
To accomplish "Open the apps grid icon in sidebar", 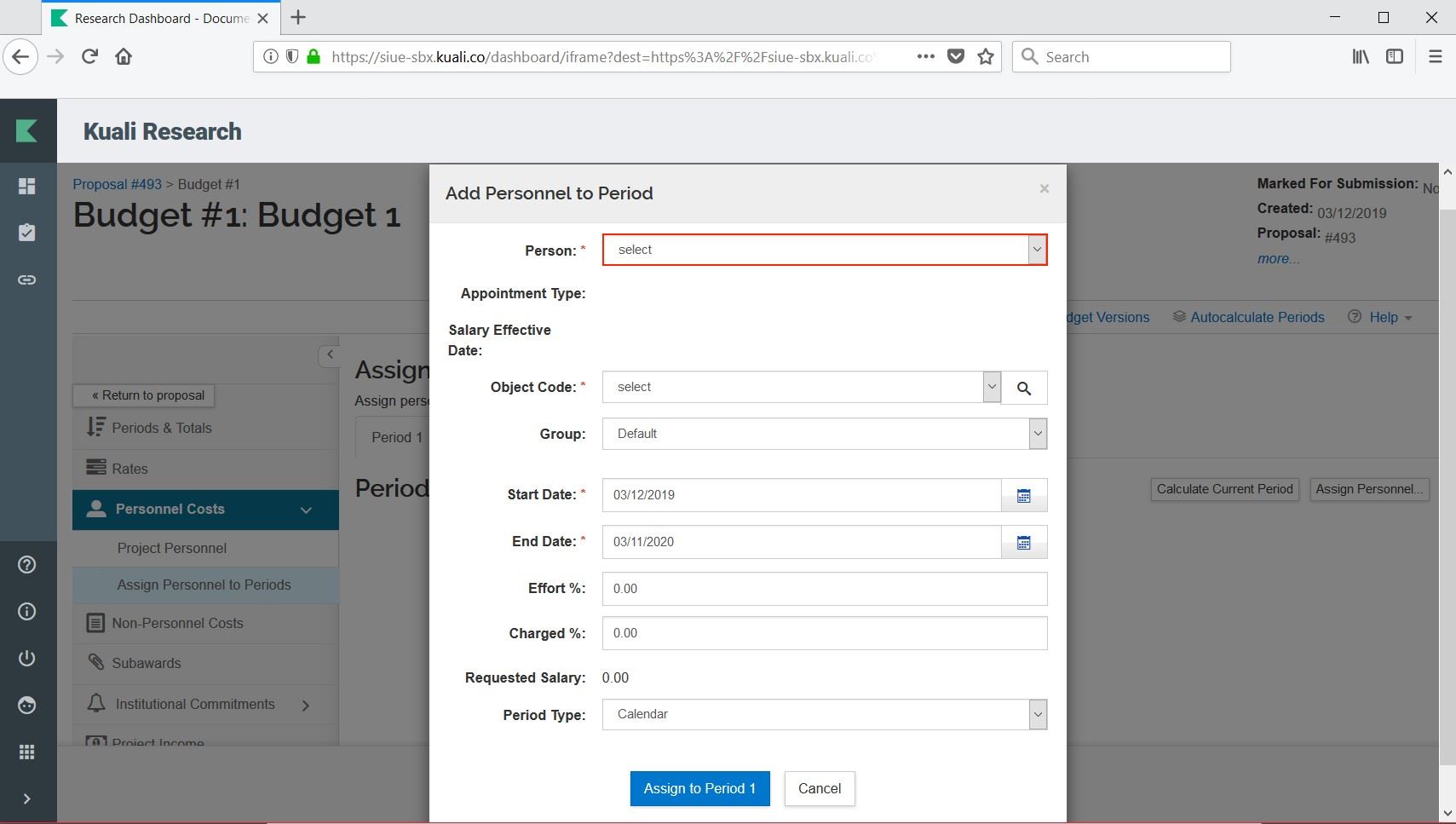I will [x=27, y=752].
